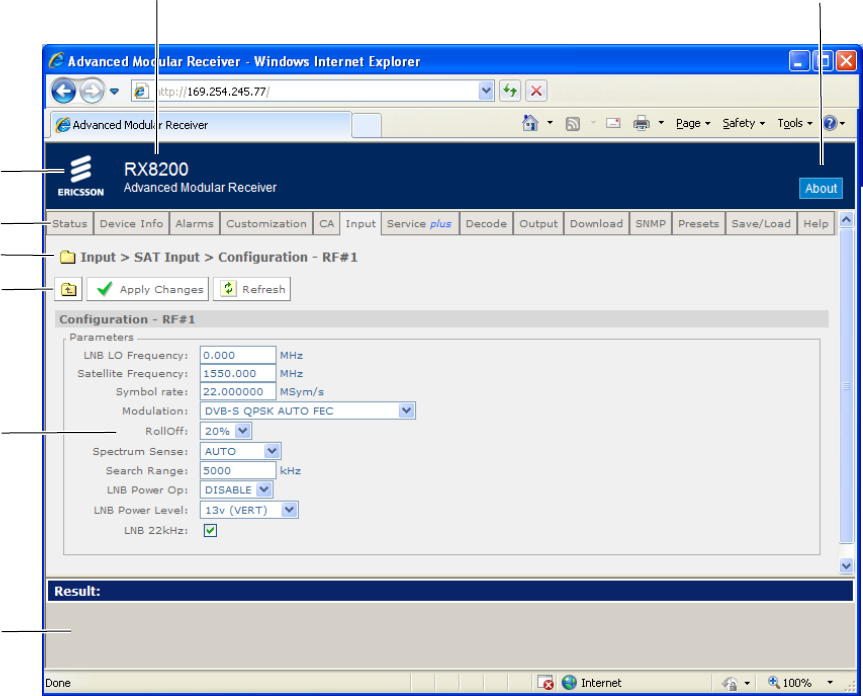Open the zoom level dropdown arrow
The height and width of the screenshot is (696, 863).
point(829,683)
